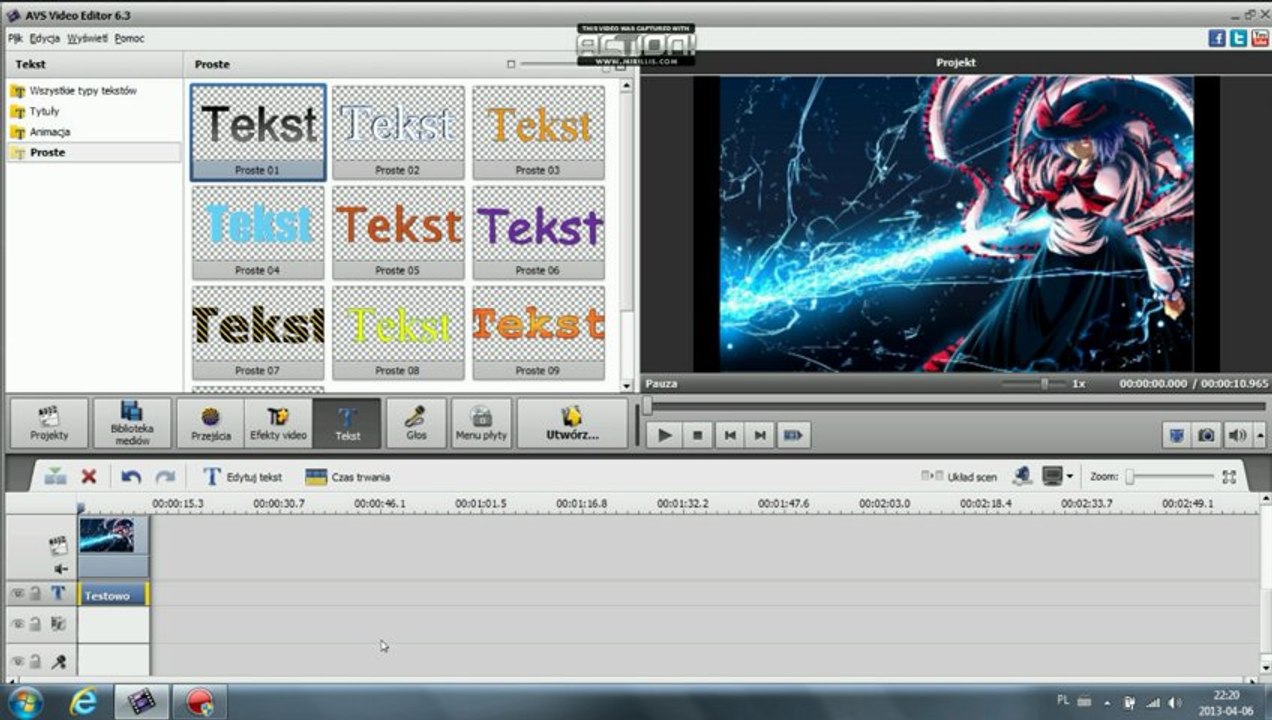
Task: Click Edytuj tekst button
Action: (243, 477)
